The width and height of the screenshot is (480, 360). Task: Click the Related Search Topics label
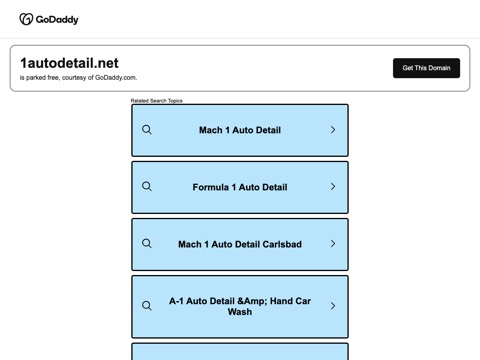coord(157,101)
